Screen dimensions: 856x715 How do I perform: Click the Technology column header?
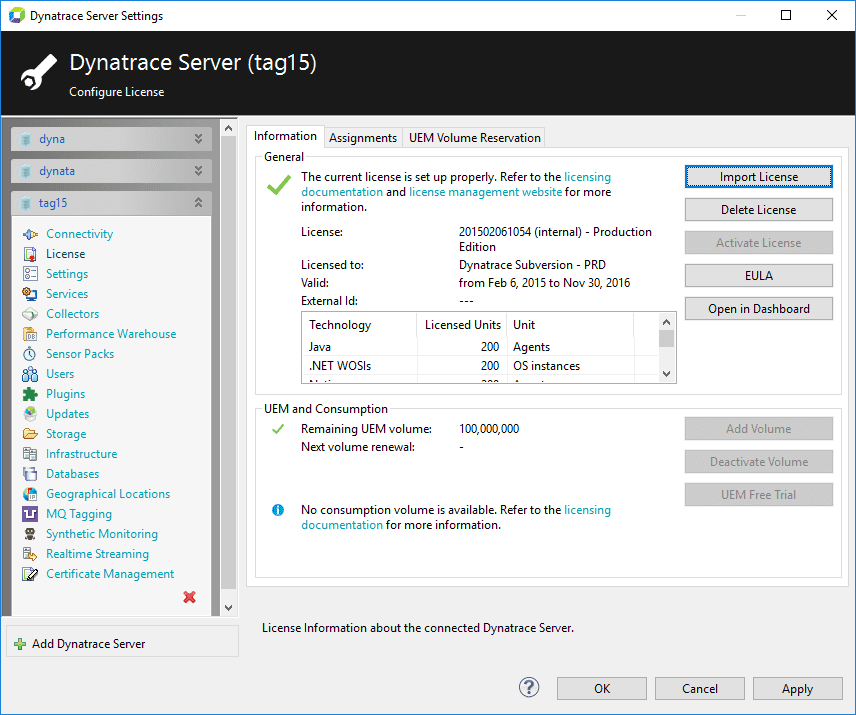[x=359, y=325]
